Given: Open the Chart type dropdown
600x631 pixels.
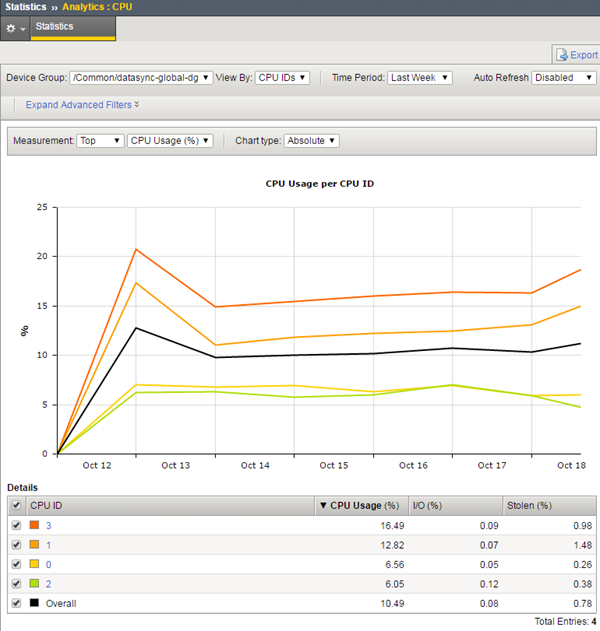Looking at the screenshot, I should point(311,141).
